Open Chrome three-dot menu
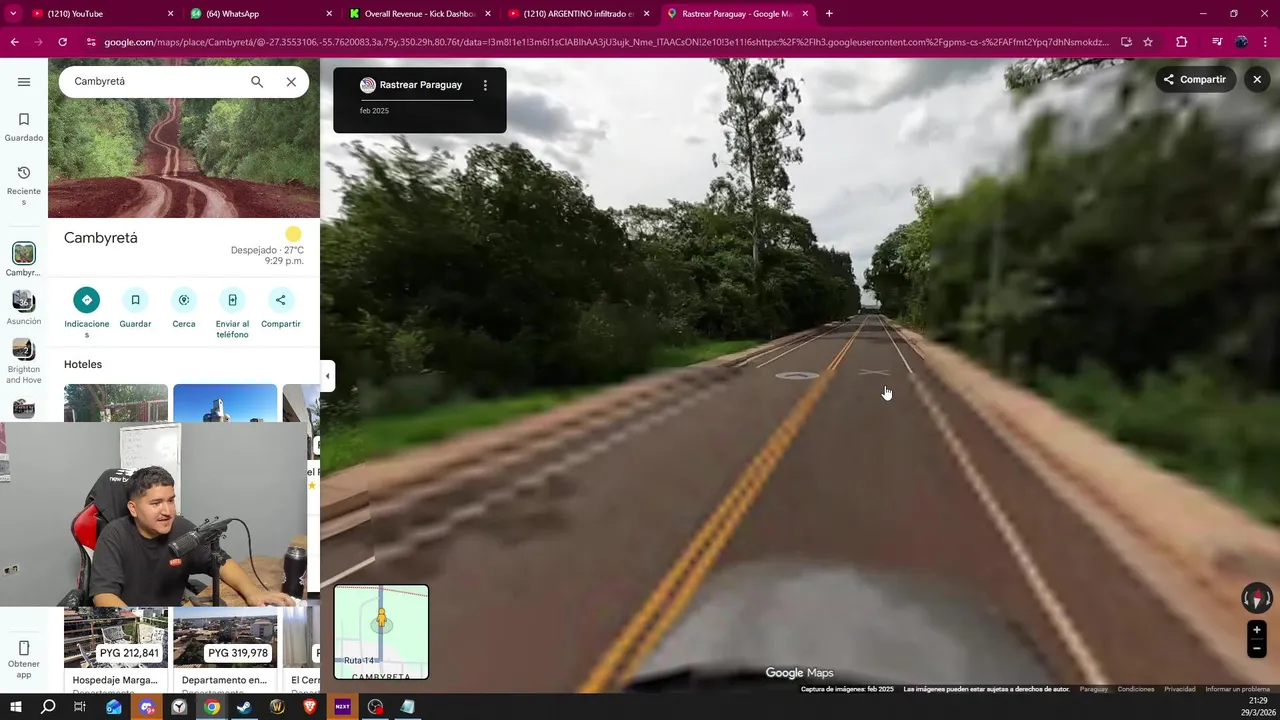The height and width of the screenshot is (720, 1280). point(1266,42)
